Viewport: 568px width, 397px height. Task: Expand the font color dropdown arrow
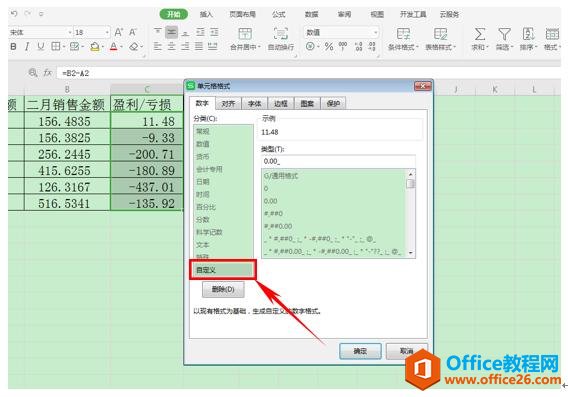tap(121, 47)
